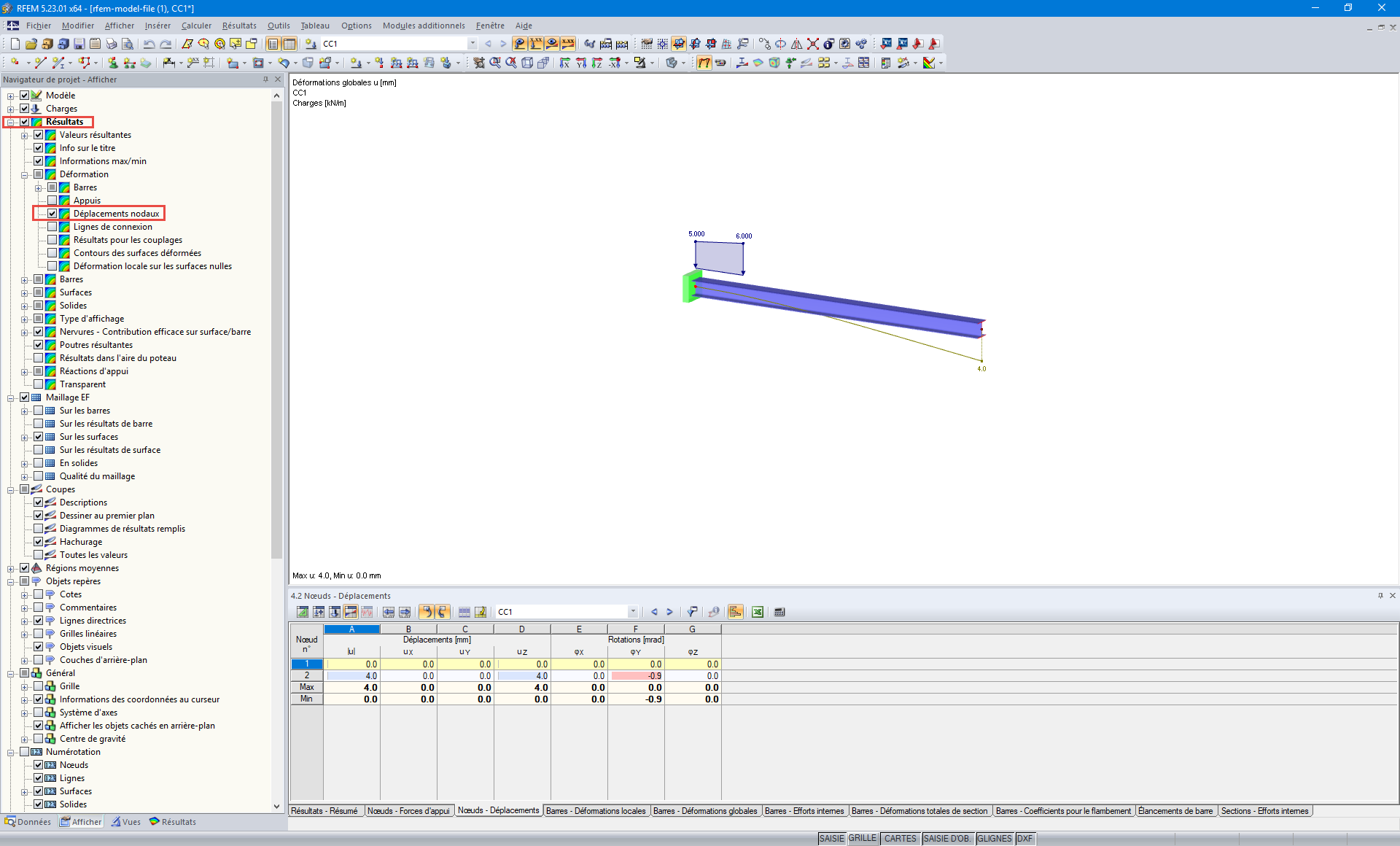
Task: Open the CC1 load case dropdown in main toolbar
Action: coord(472,44)
